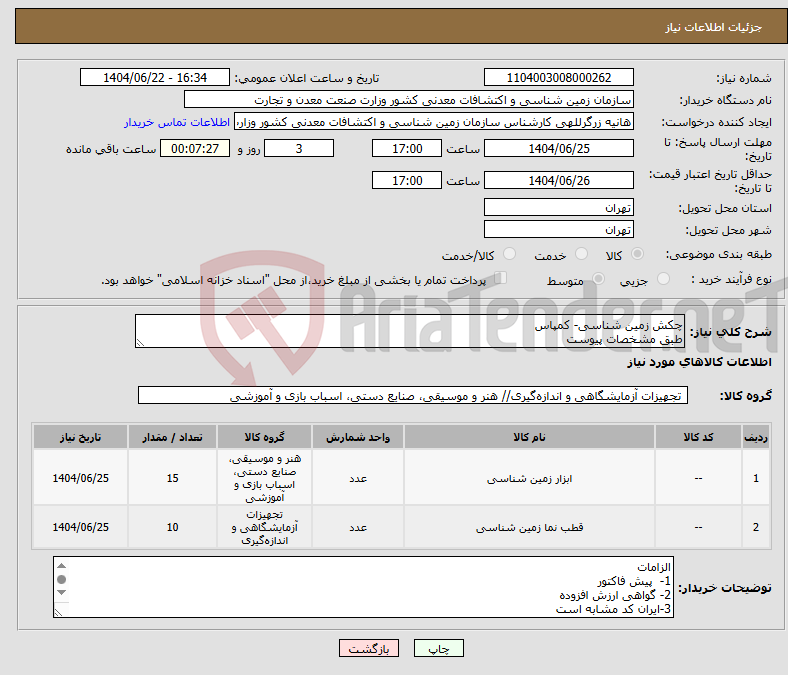
Task: Click the کد کالا column header
Action: coord(698,437)
